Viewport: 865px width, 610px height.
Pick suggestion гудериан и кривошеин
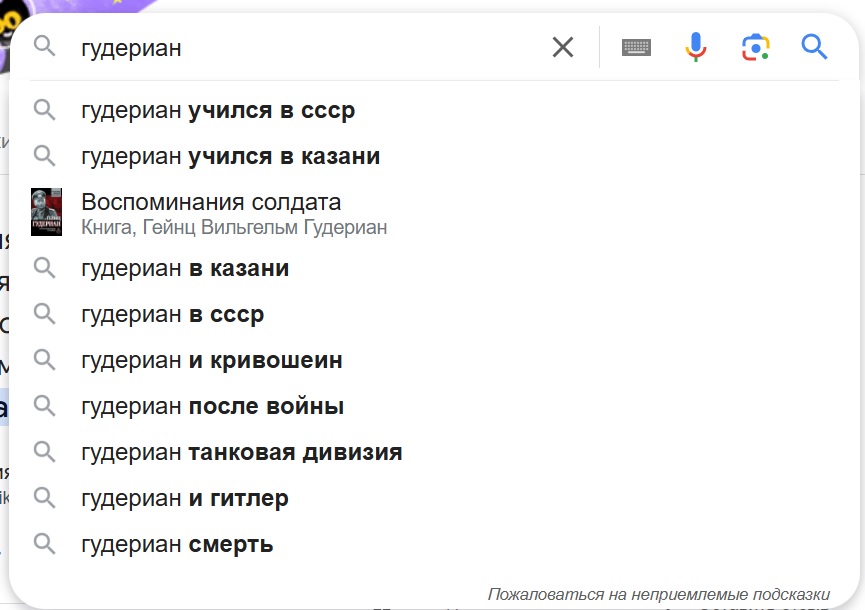(212, 360)
